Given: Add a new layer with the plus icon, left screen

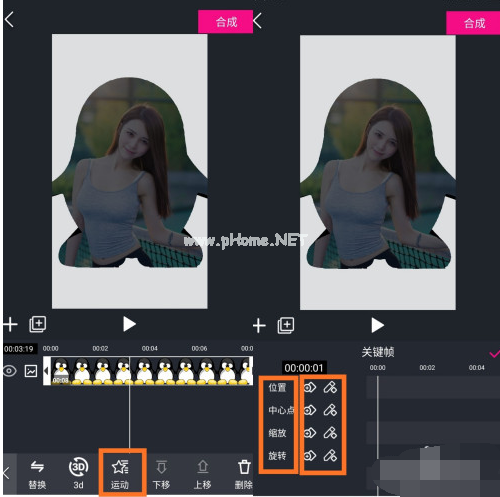Looking at the screenshot, I should [11, 324].
